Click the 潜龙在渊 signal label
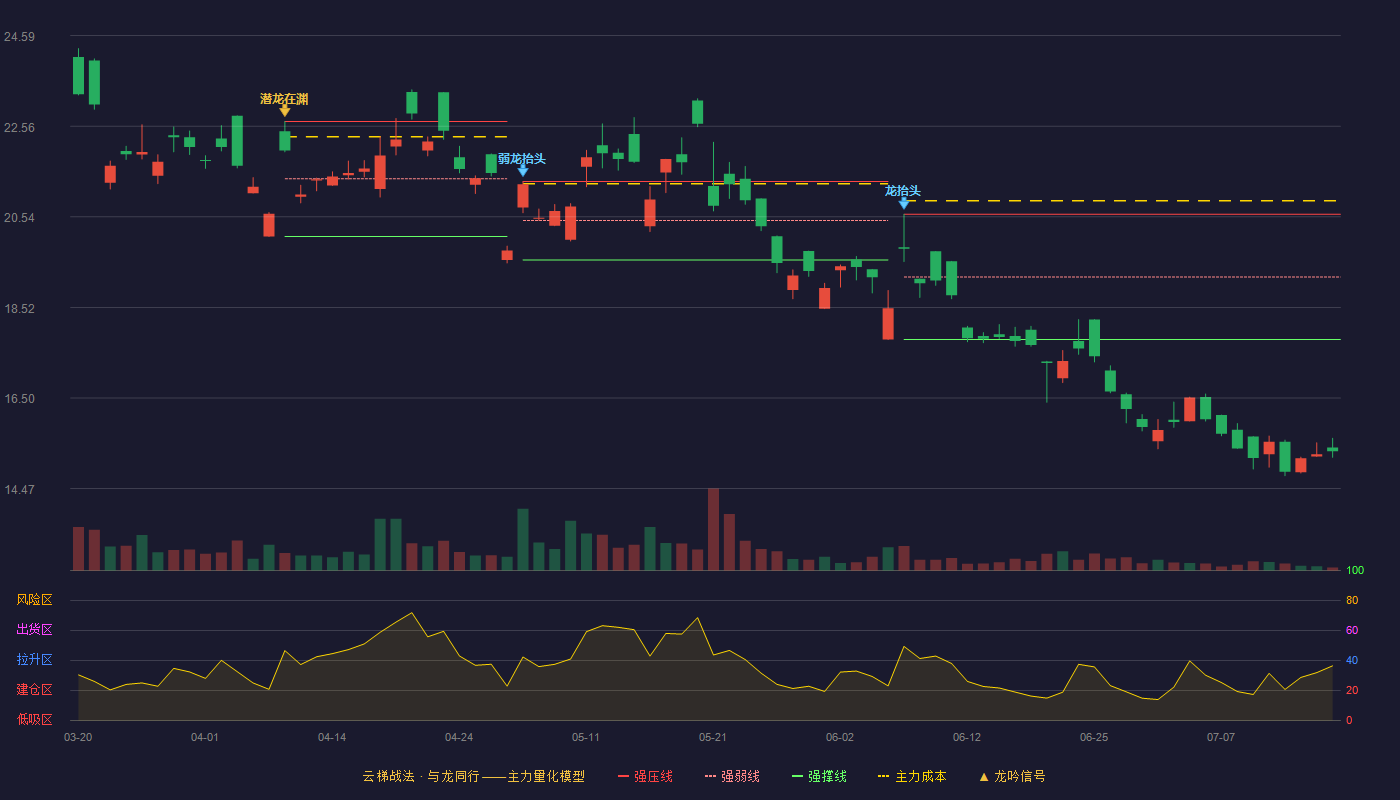This screenshot has width=1400, height=800. tap(284, 99)
